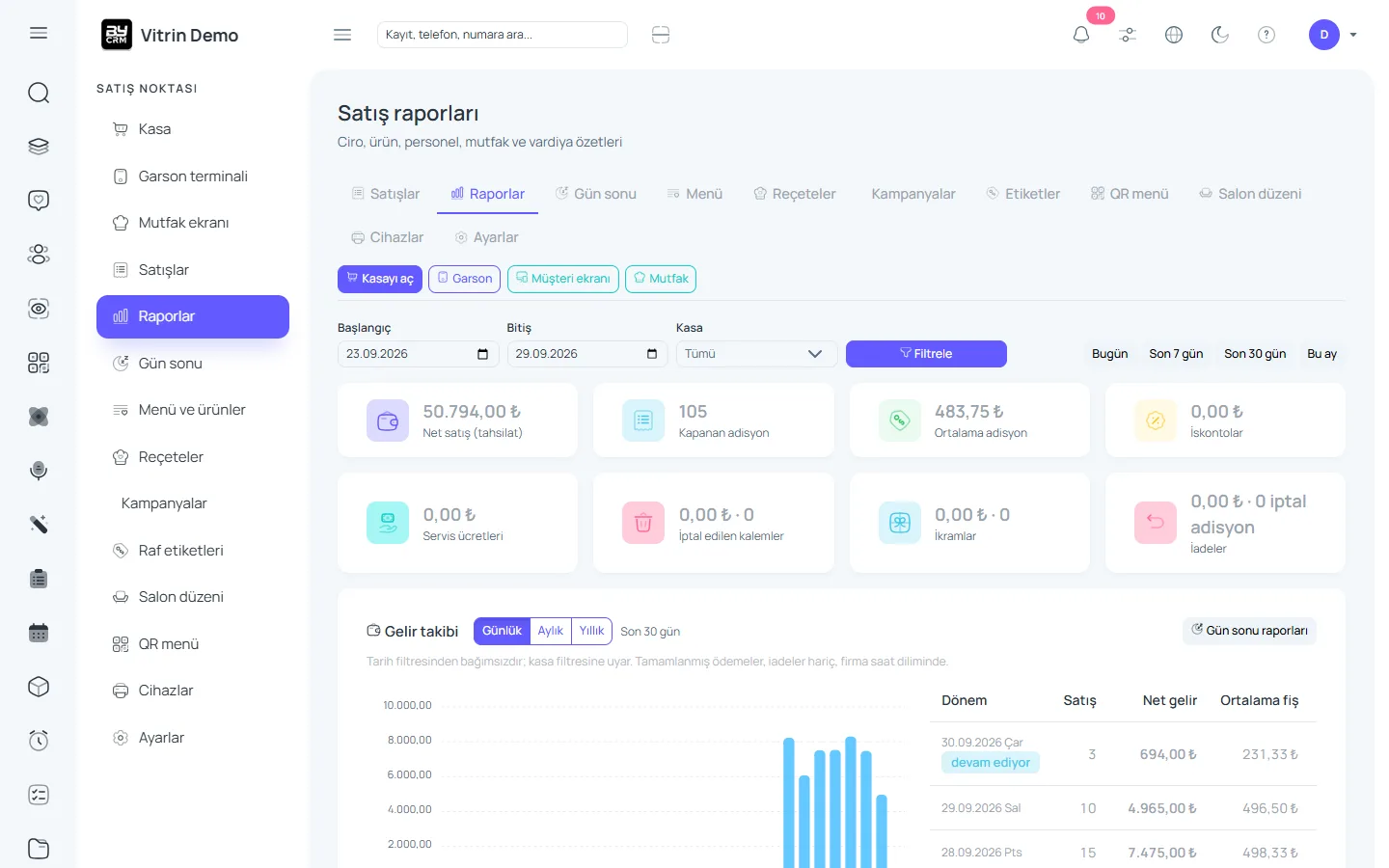This screenshot has width=1389, height=868.
Task: Switch income chart to Aylık view
Action: coord(551,631)
